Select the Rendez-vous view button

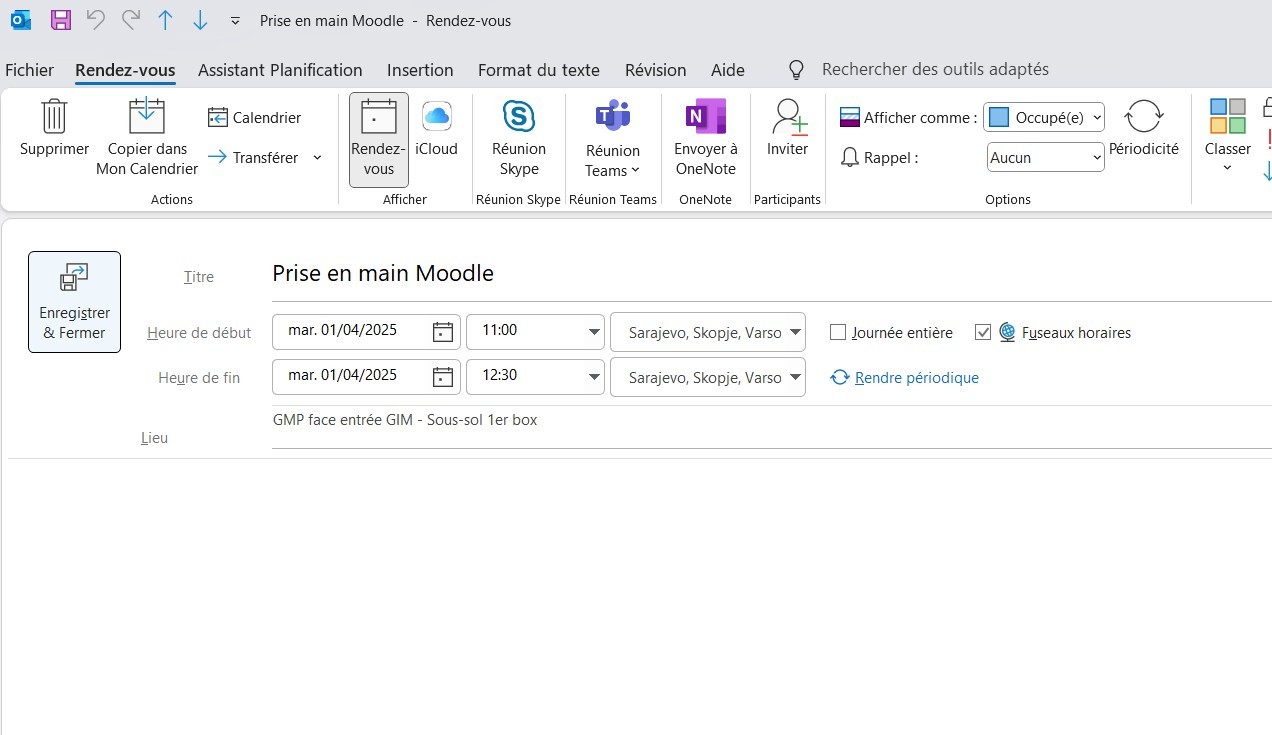point(379,140)
